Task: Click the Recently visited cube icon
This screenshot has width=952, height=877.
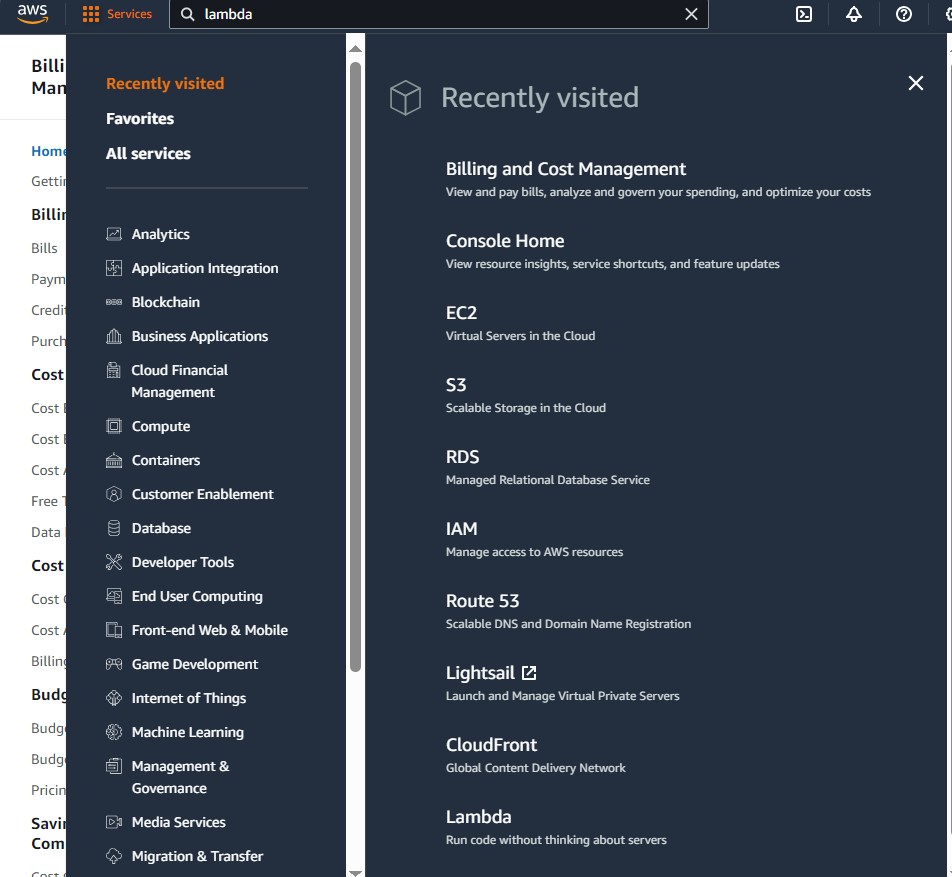Action: point(405,97)
